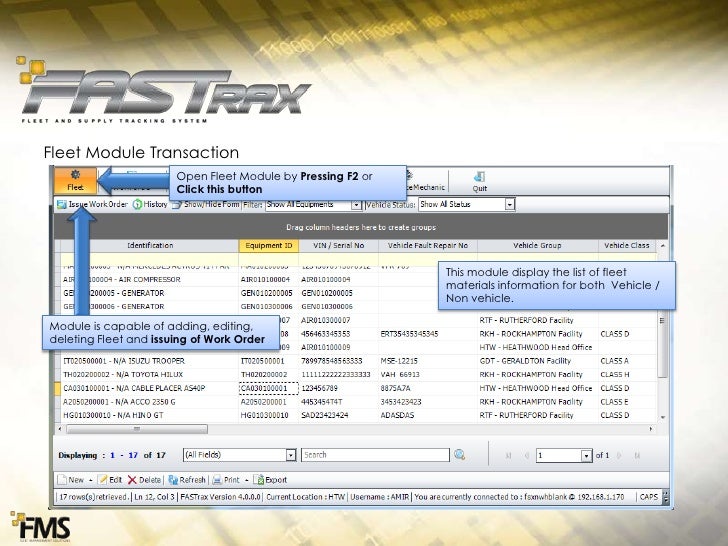Click fault repair cell MSE-12215
This screenshot has width=728, height=546.
428,361
